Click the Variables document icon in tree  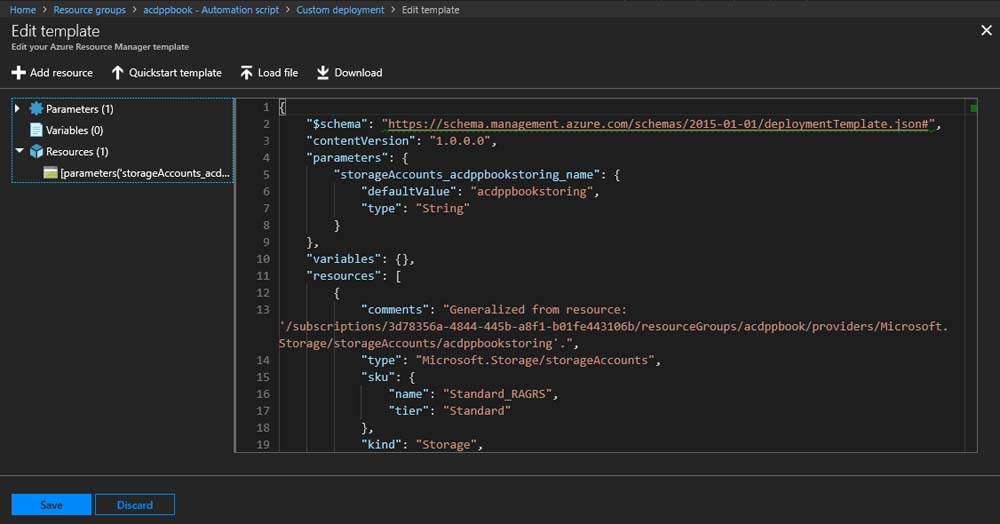pos(36,130)
